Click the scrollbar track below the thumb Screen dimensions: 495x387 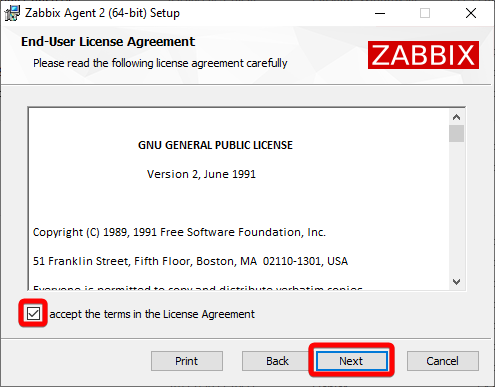(456, 208)
